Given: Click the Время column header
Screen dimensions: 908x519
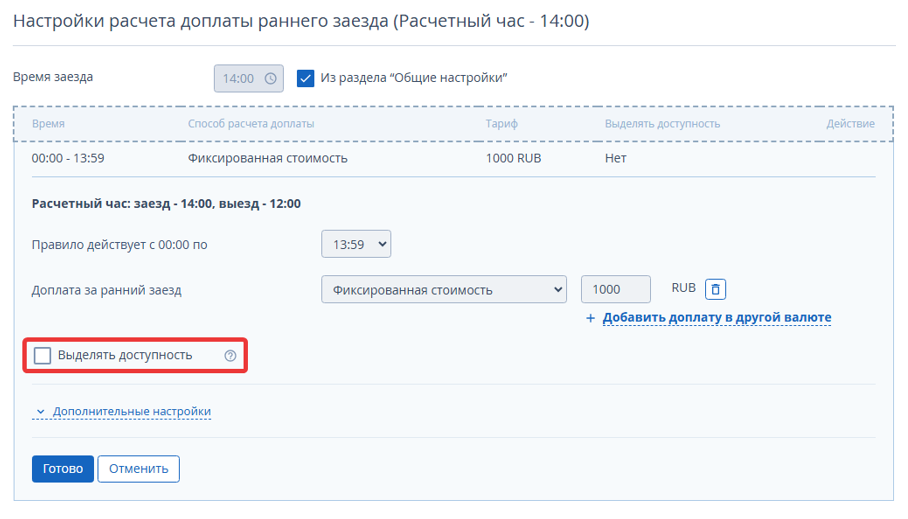Looking at the screenshot, I should [48, 123].
